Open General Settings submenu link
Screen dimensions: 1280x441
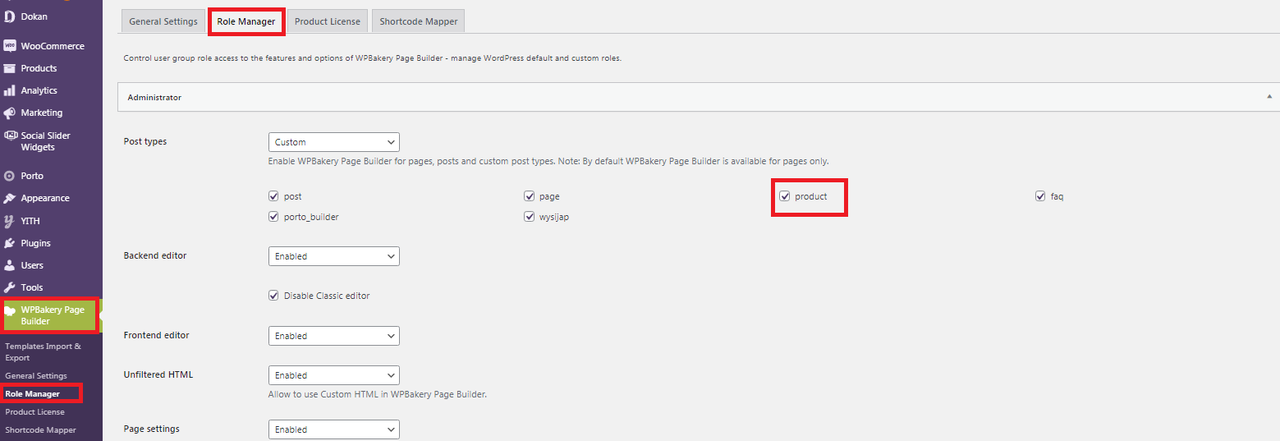[x=36, y=376]
